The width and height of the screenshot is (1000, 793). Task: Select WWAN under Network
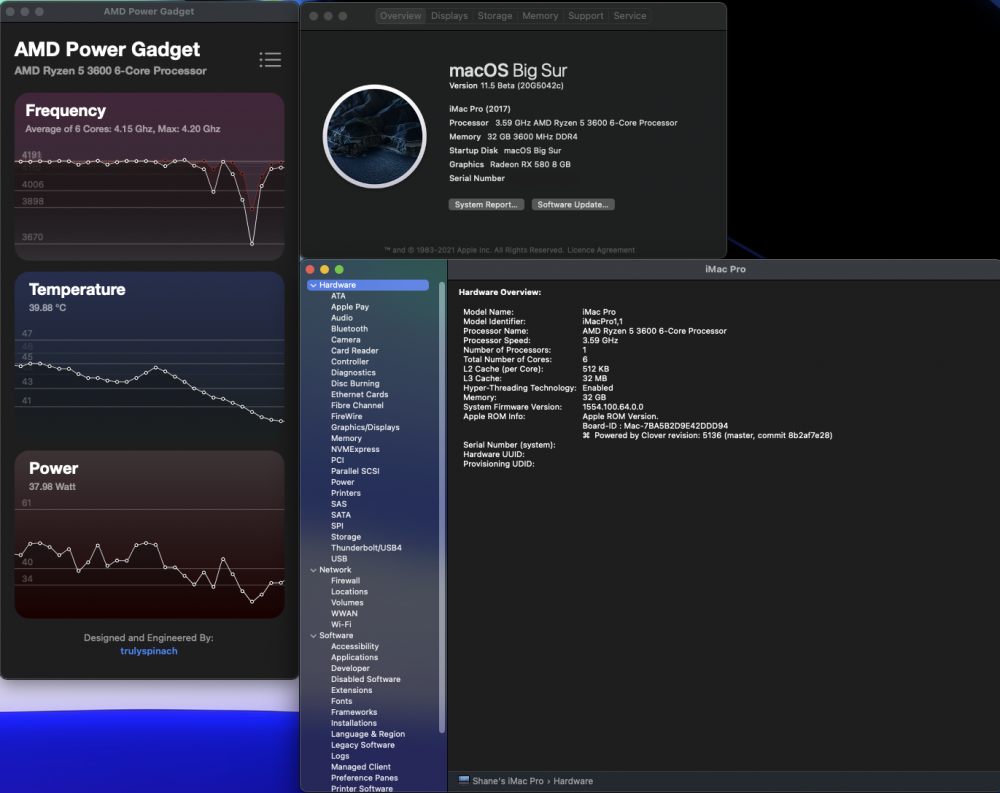[344, 613]
